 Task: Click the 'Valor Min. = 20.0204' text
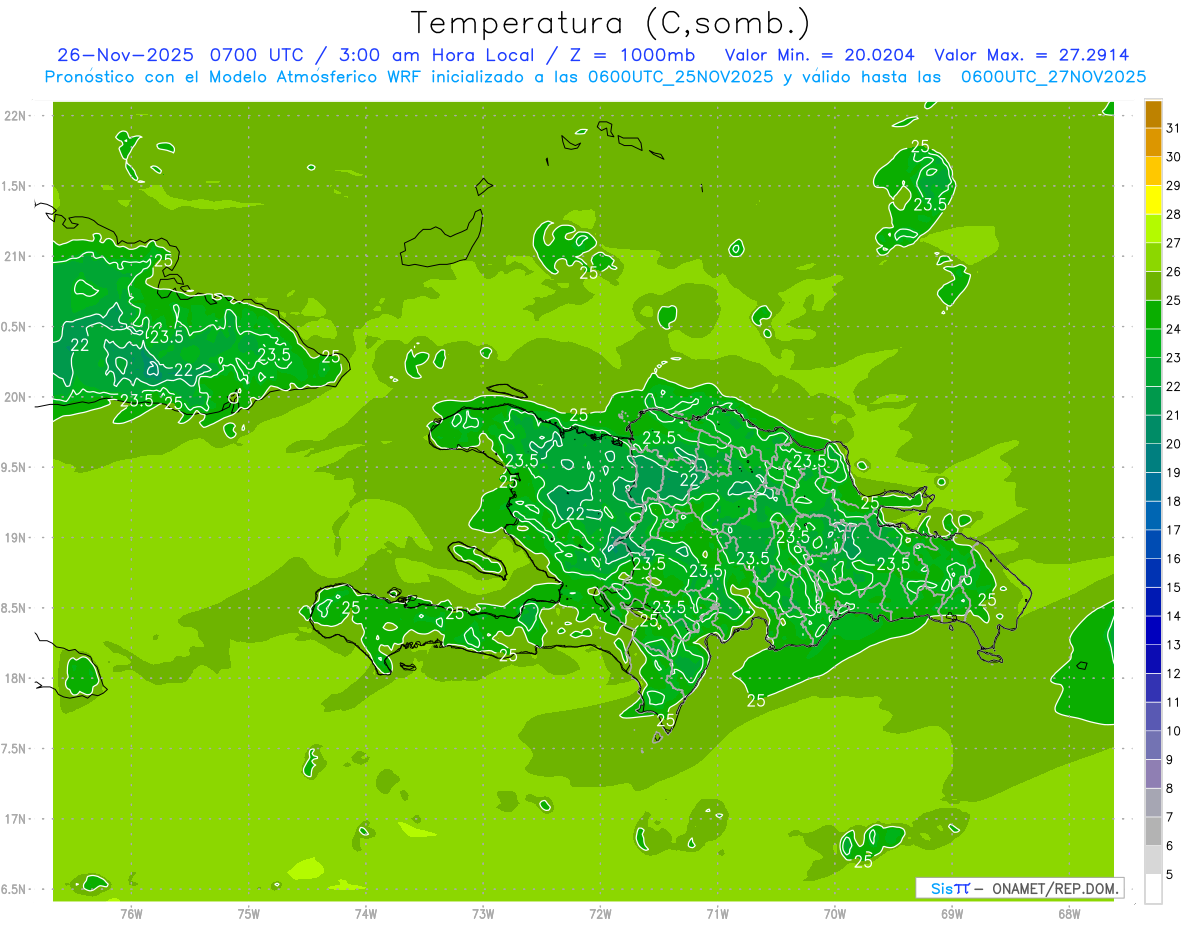click(820, 55)
